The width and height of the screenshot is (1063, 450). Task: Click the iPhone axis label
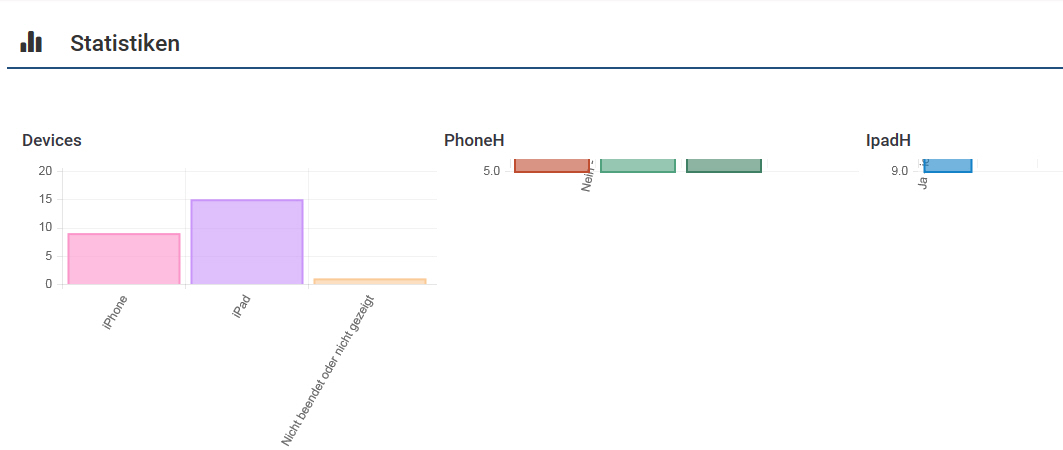(x=115, y=312)
